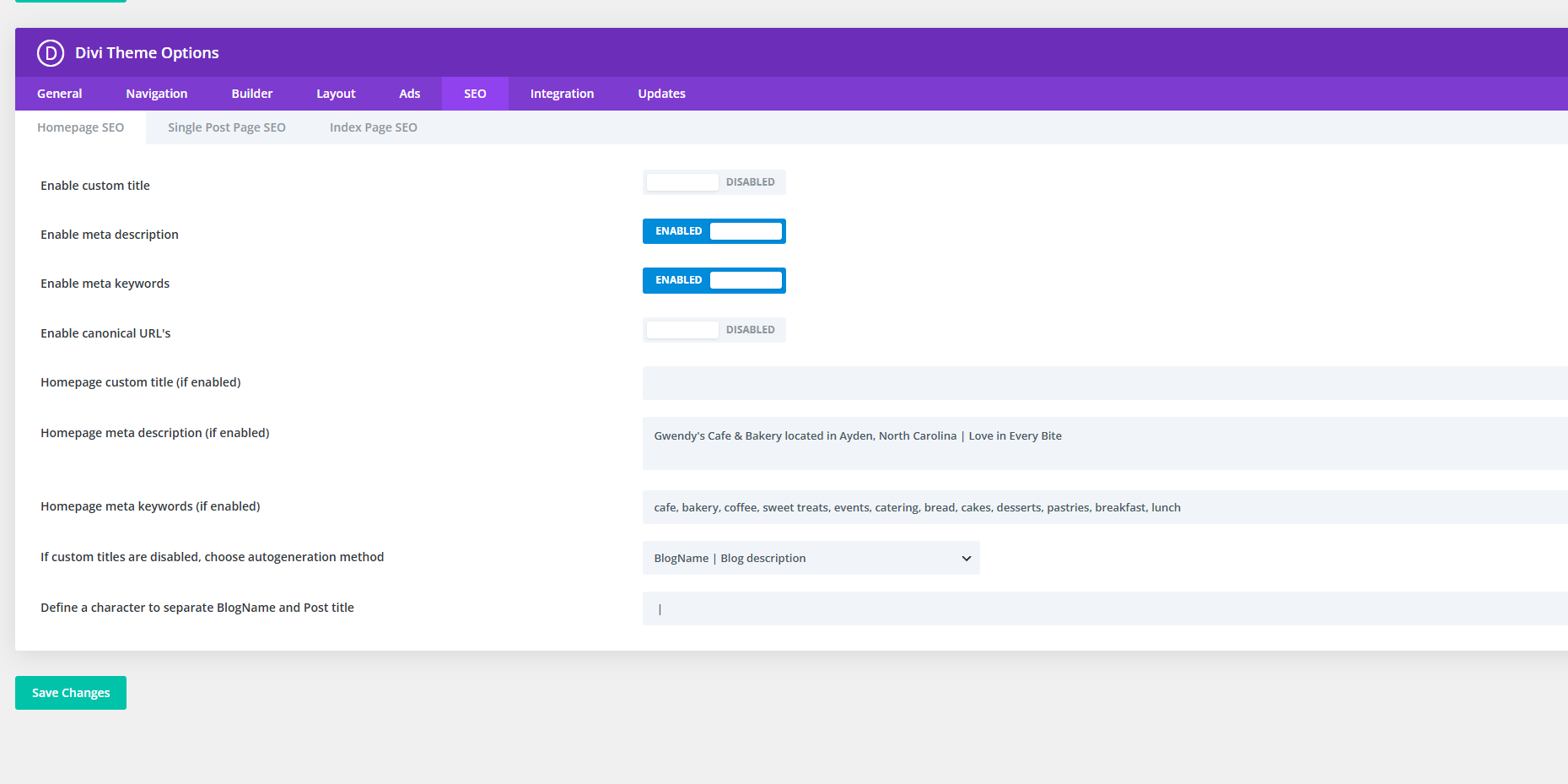
Task: Select the SEO tab
Action: [475, 94]
